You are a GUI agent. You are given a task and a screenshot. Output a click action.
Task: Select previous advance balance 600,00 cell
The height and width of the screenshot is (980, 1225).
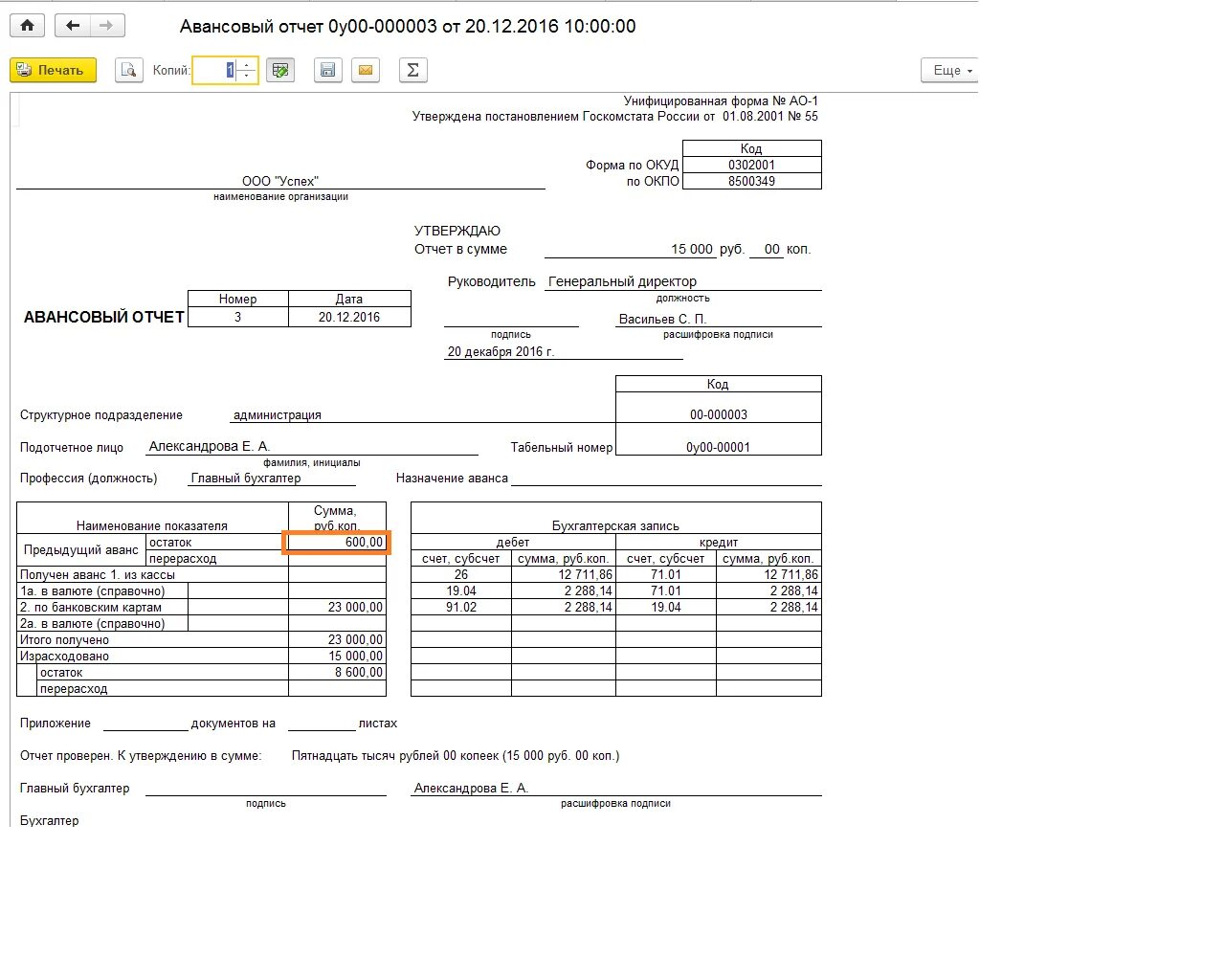[x=337, y=542]
